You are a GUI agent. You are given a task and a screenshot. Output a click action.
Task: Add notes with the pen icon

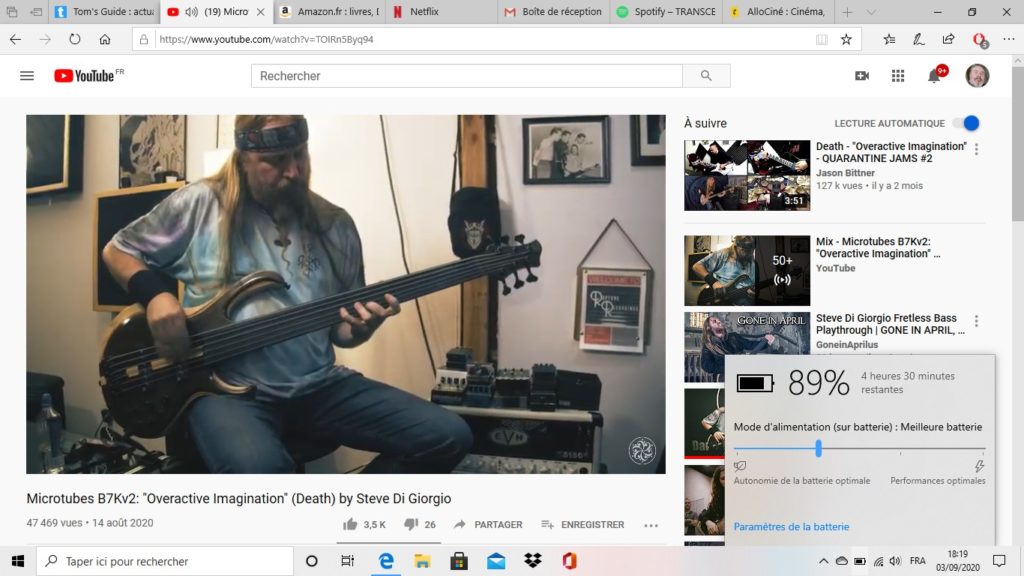[919, 39]
